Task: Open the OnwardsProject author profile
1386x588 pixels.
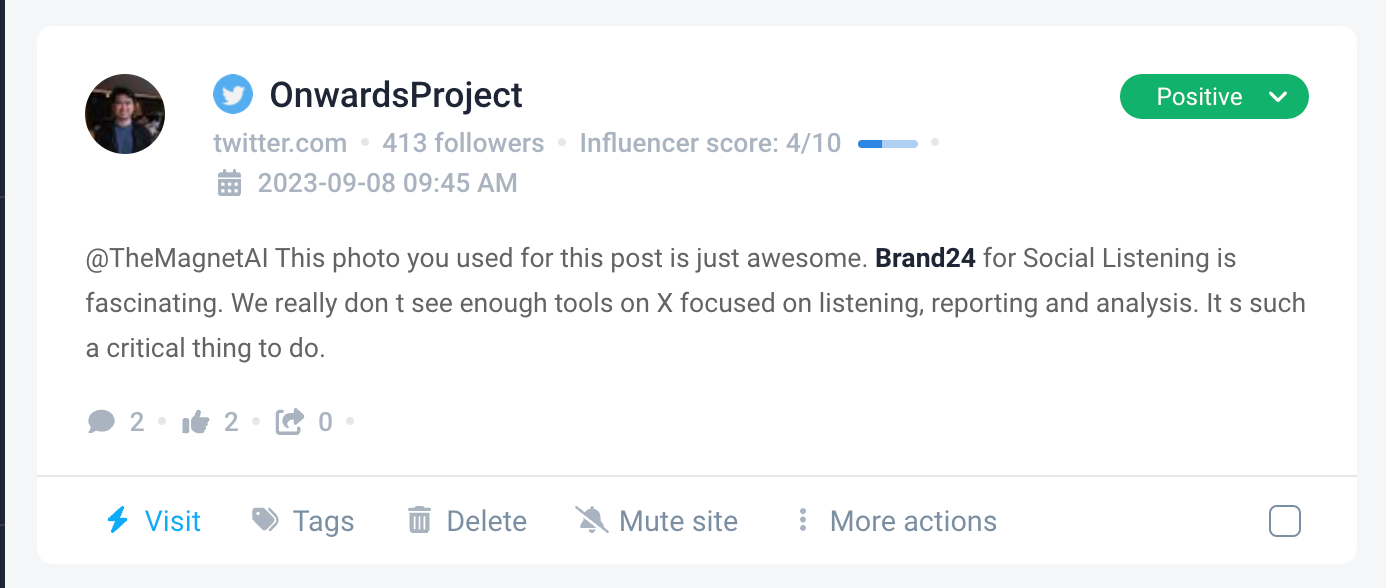Action: pyautogui.click(x=396, y=95)
